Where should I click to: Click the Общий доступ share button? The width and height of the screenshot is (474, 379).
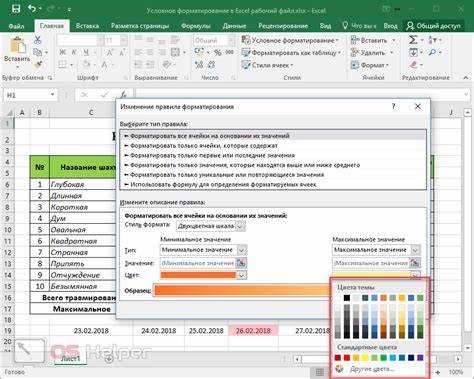[434, 26]
